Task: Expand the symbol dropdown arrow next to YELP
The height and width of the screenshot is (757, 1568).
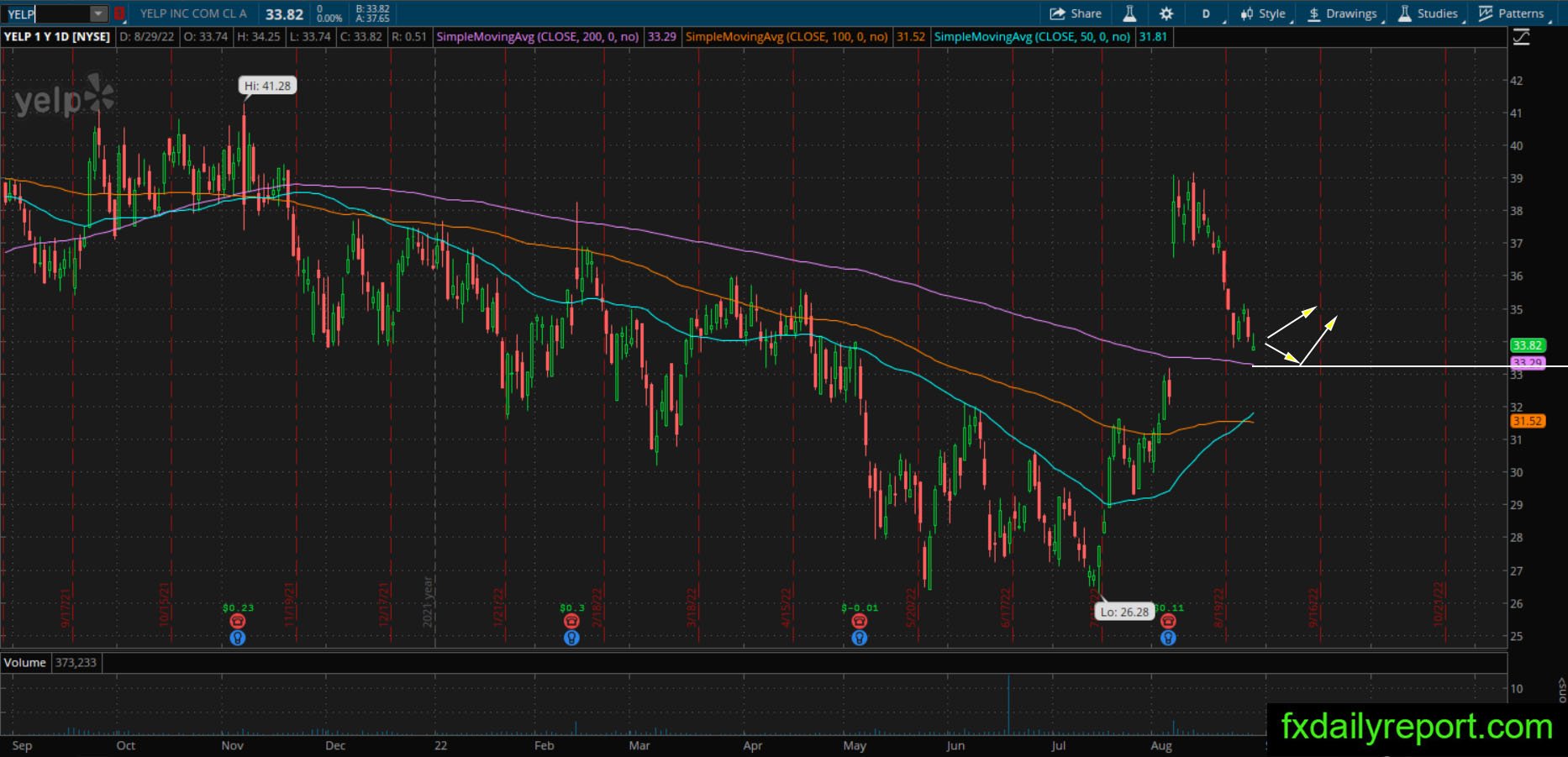Action: pyautogui.click(x=99, y=13)
